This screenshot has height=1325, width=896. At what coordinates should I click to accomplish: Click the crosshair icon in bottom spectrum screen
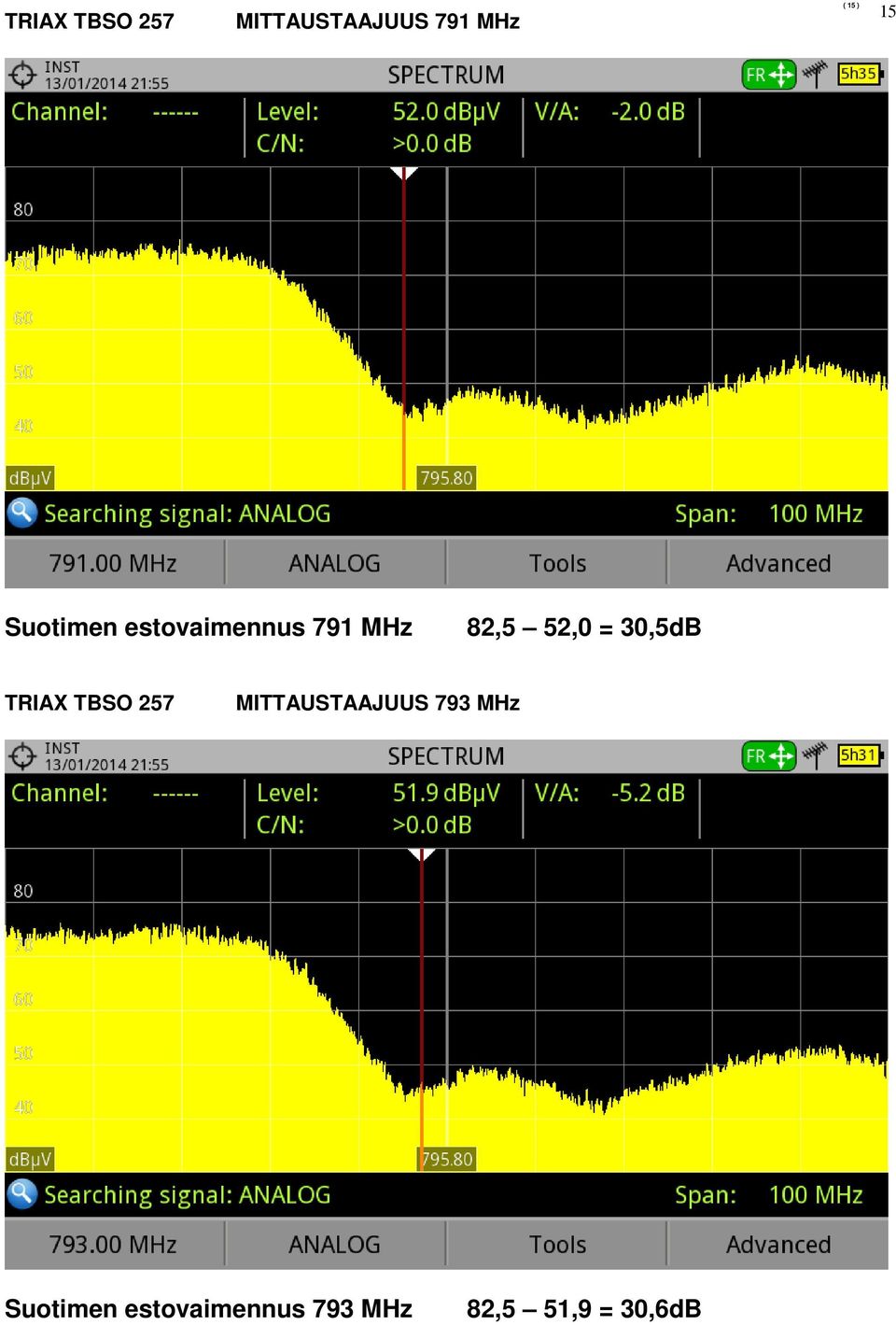point(22,756)
